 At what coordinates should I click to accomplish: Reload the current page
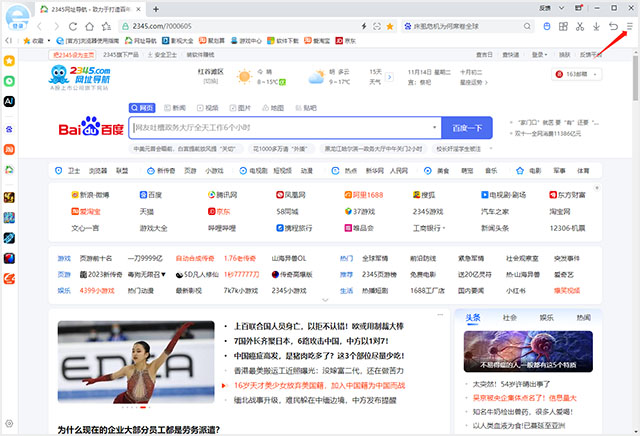coord(73,27)
